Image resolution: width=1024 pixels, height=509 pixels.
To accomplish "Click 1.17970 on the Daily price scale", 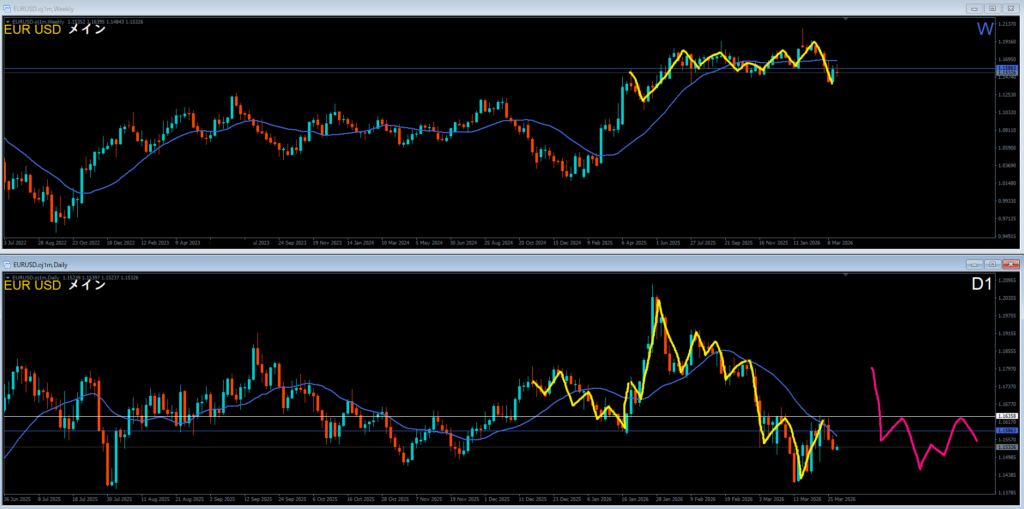I will click(x=1006, y=369).
